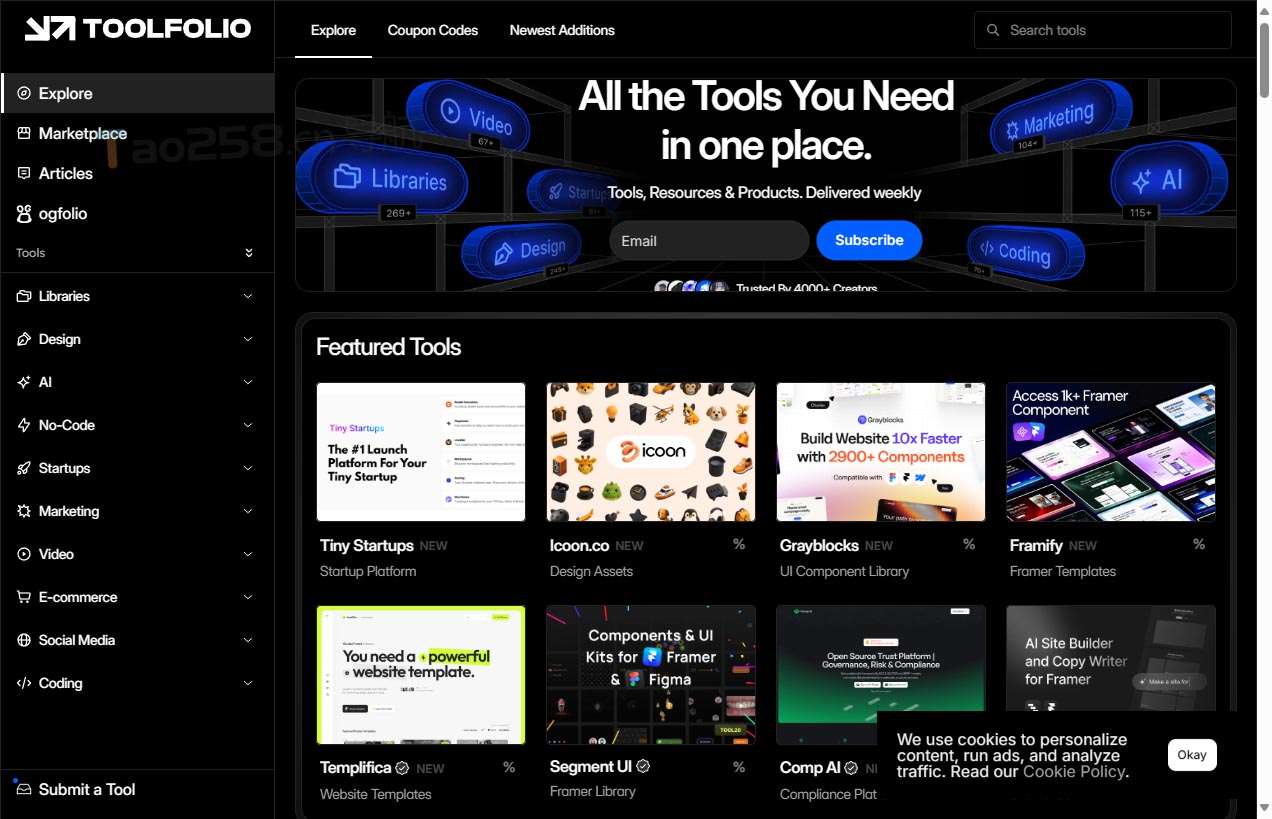Expand the E-commerce category chevron
The height and width of the screenshot is (819, 1272).
tap(248, 597)
